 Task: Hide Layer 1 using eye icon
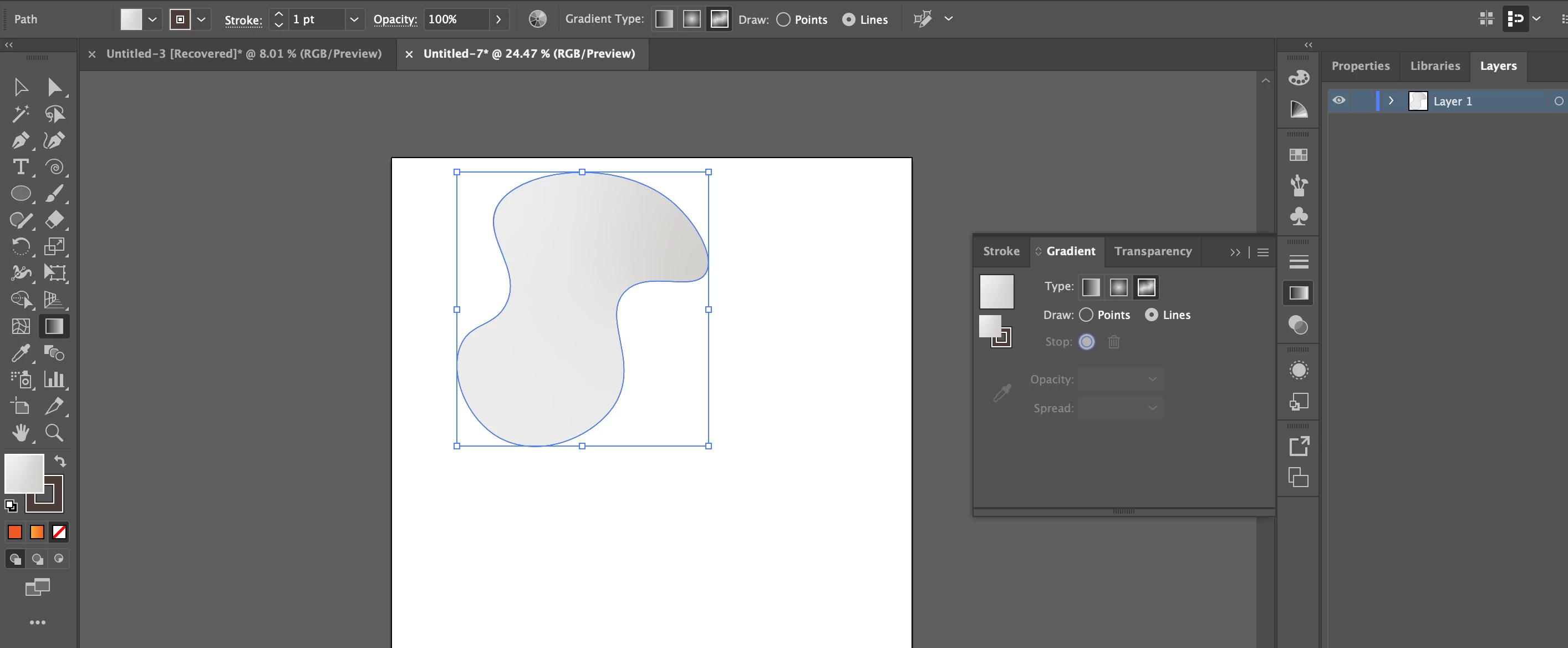click(x=1338, y=101)
